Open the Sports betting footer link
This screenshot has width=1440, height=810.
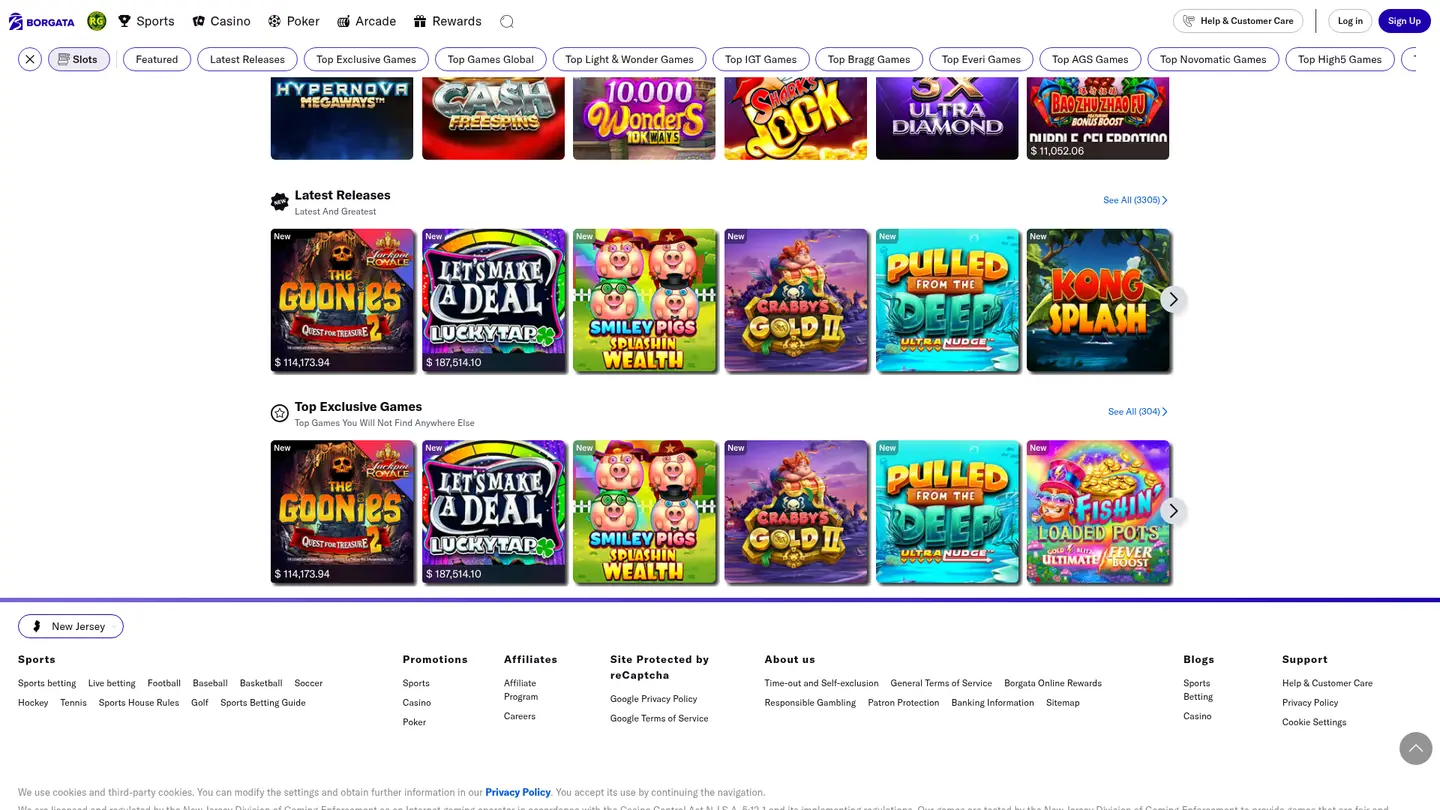(x=47, y=683)
